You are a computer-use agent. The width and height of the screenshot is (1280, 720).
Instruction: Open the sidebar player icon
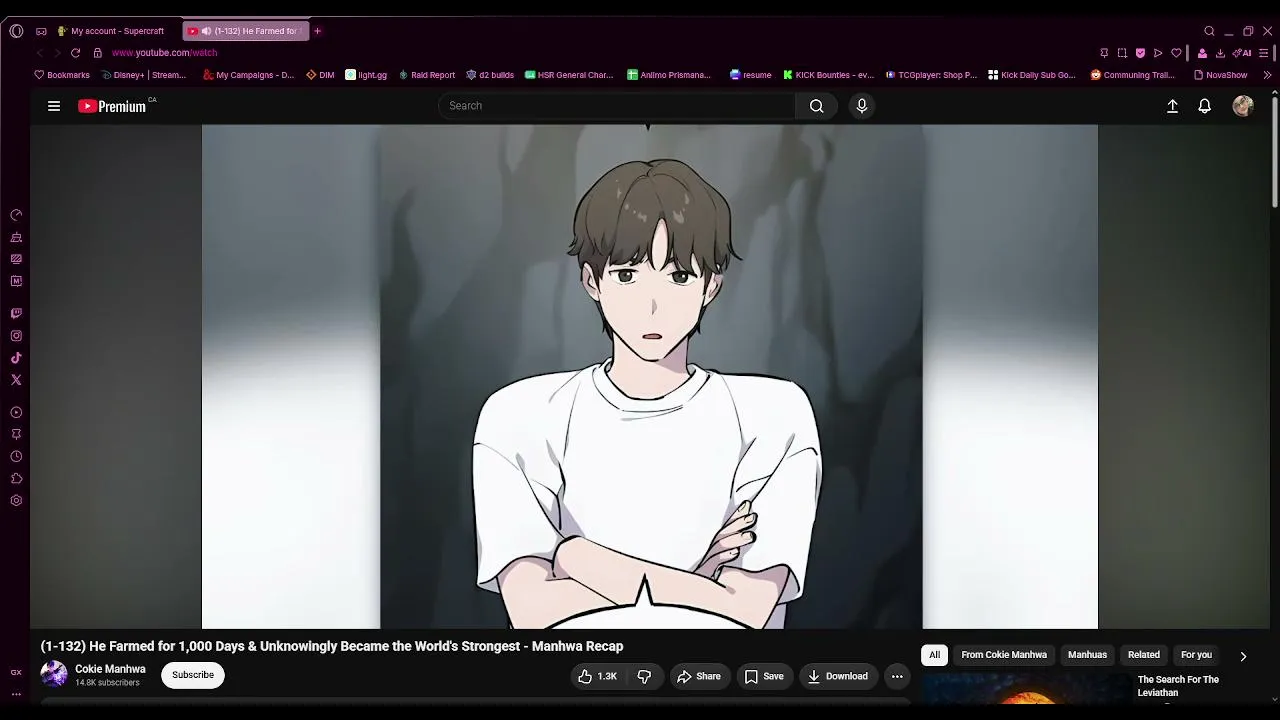coord(16,412)
